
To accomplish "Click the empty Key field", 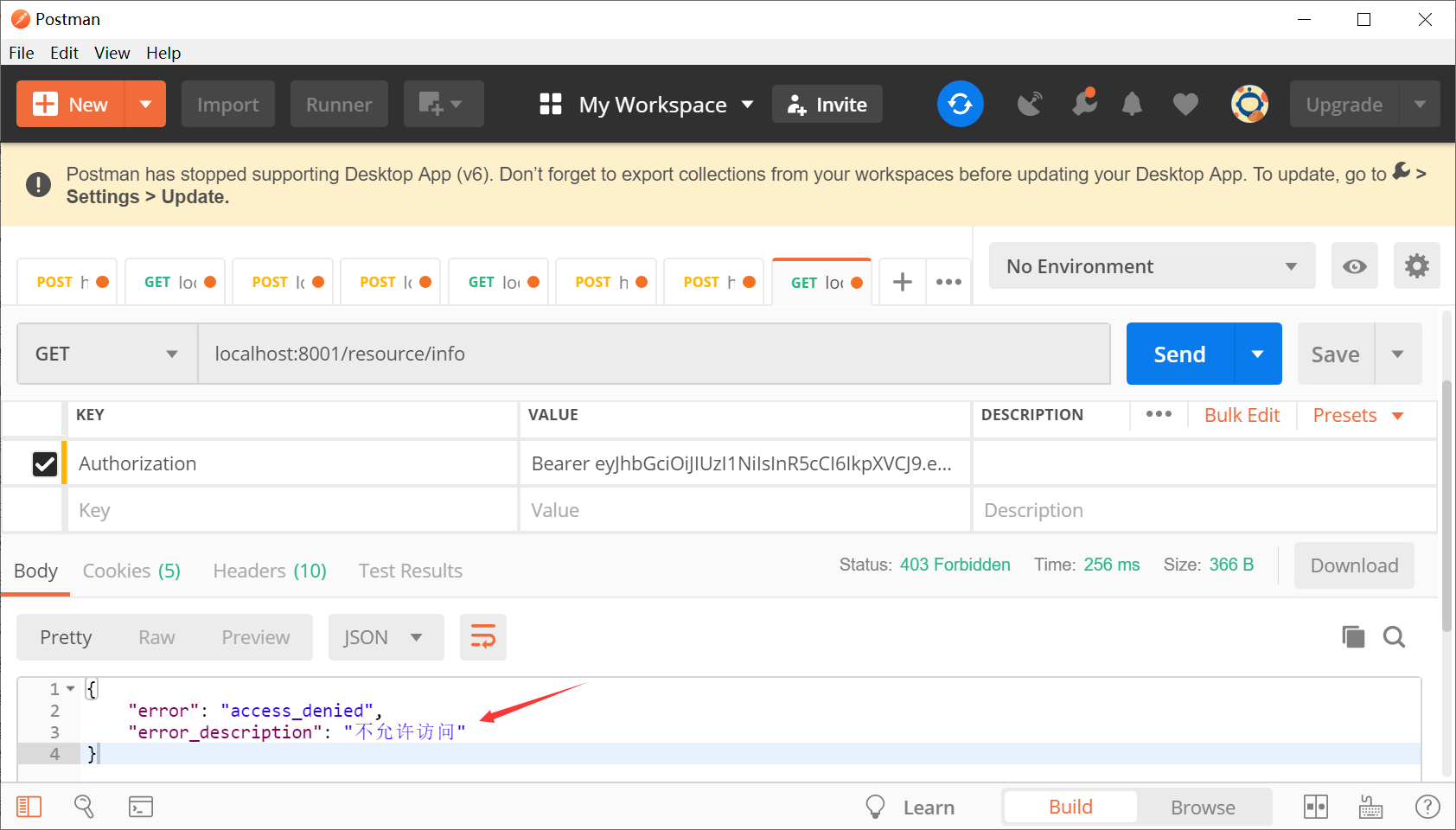I will (x=292, y=510).
